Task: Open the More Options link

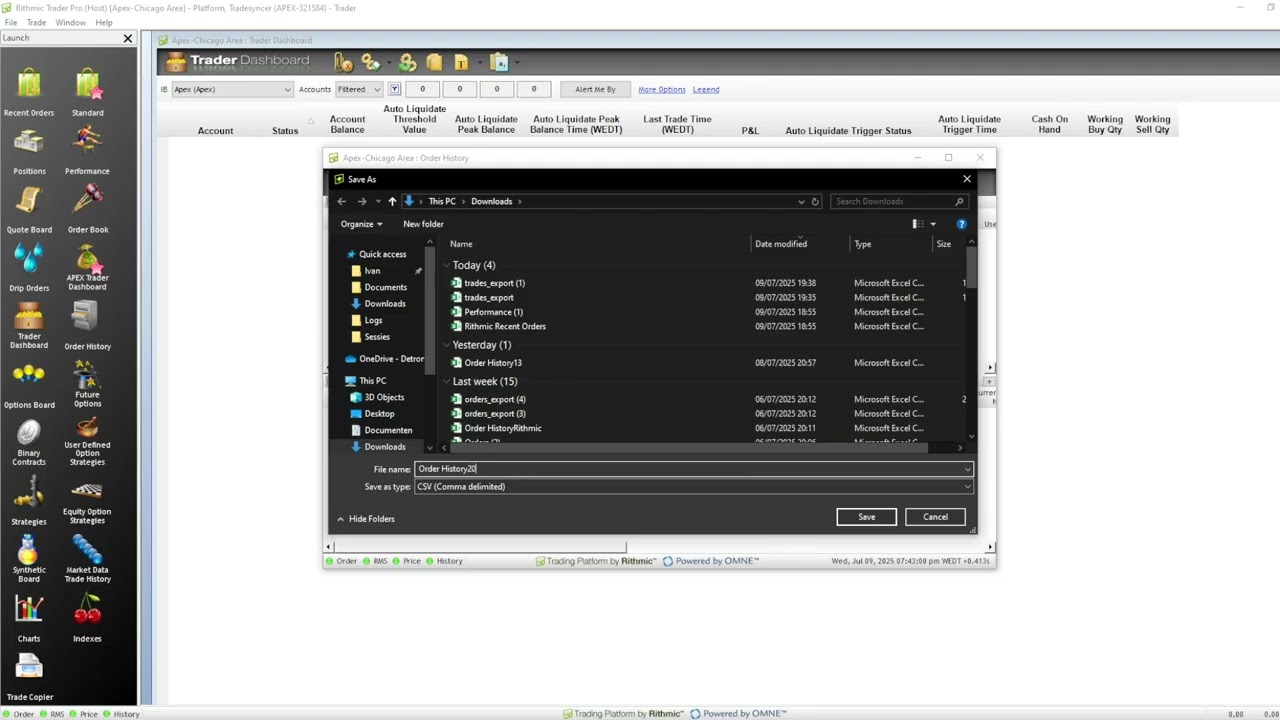Action: pos(662,89)
